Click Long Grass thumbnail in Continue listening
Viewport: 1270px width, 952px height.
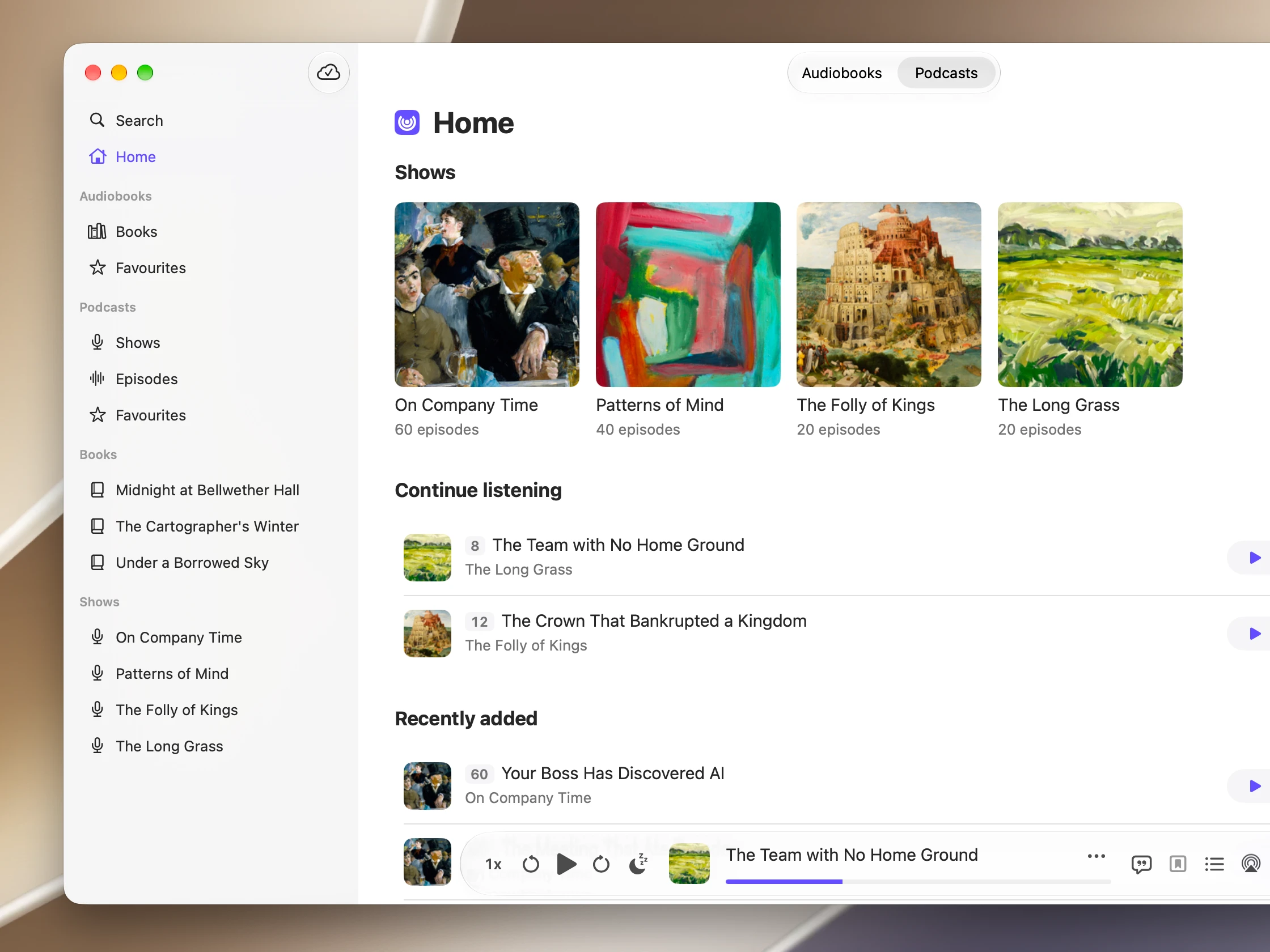click(427, 558)
